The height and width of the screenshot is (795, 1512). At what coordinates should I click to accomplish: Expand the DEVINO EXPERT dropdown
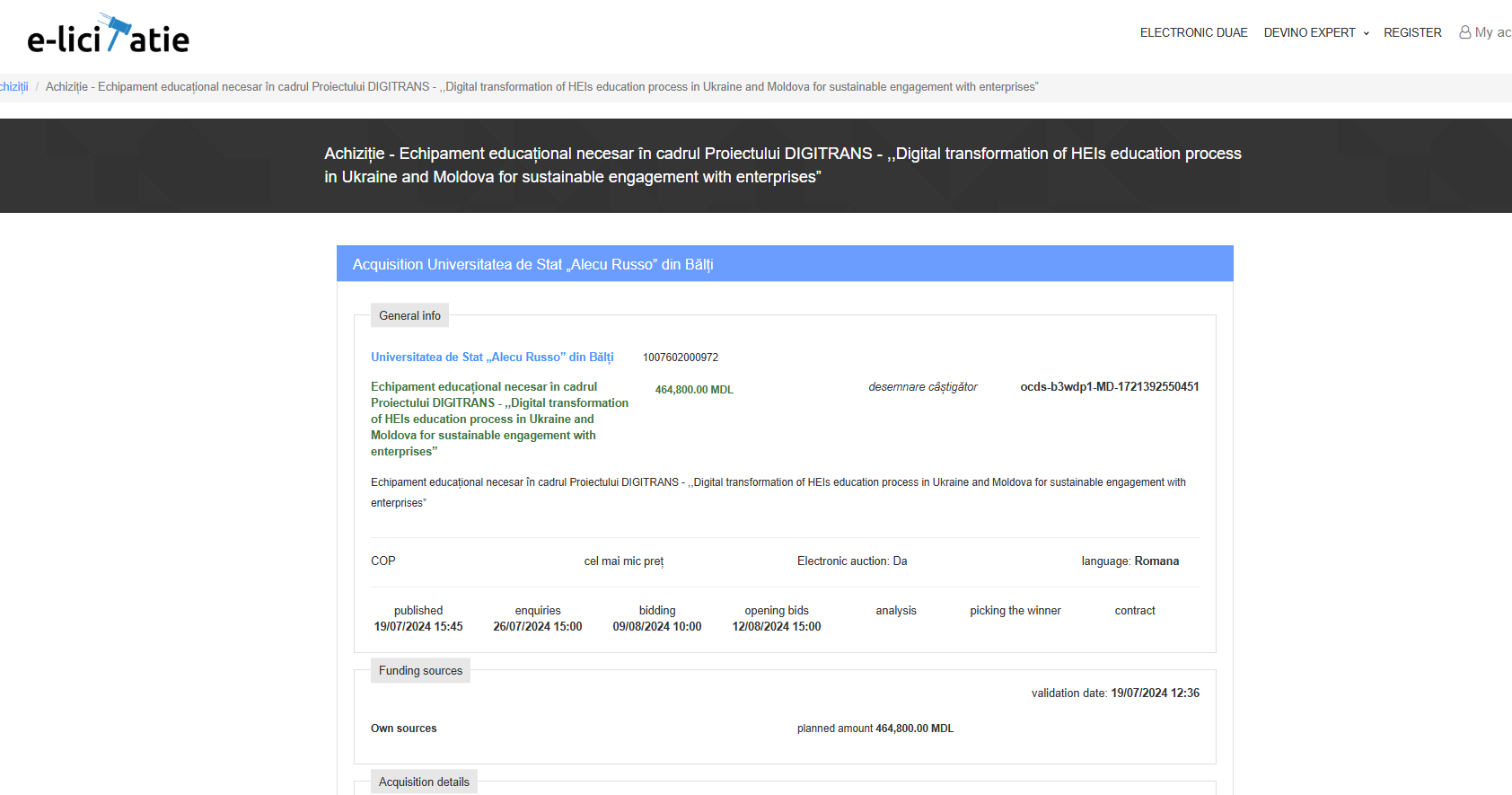pos(1309,32)
